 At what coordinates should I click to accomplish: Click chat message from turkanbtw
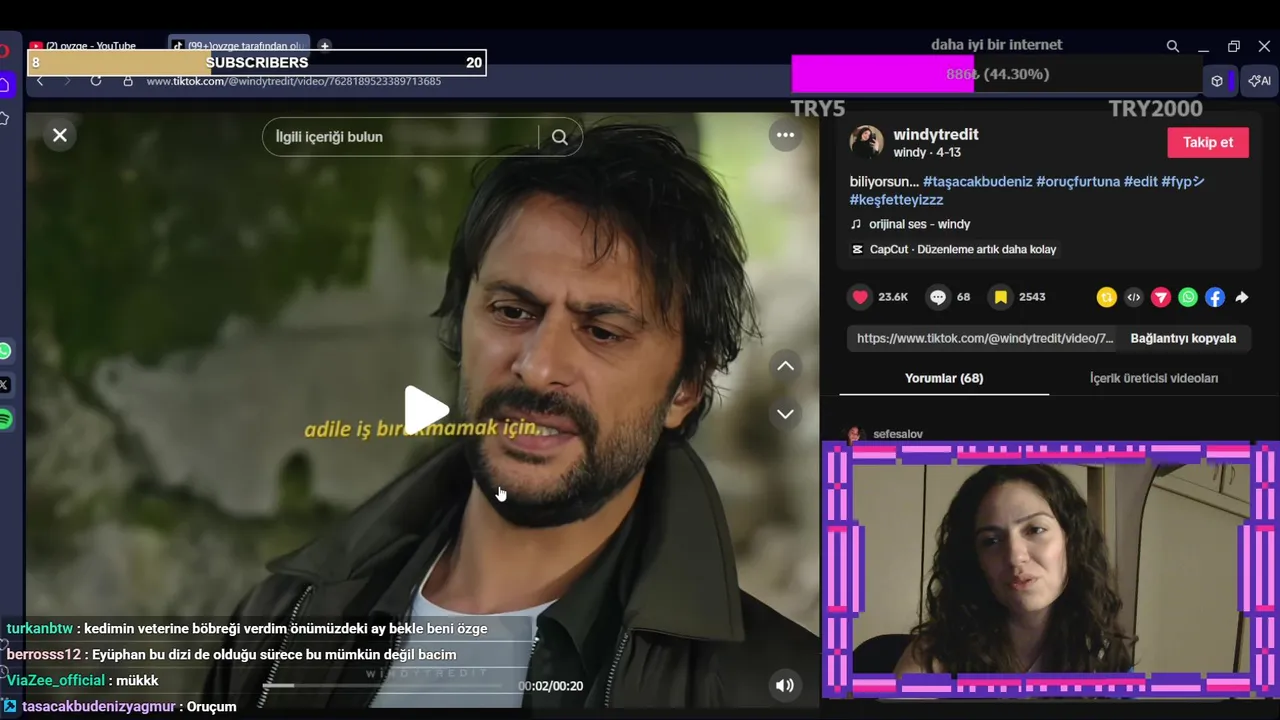[x=246, y=628]
